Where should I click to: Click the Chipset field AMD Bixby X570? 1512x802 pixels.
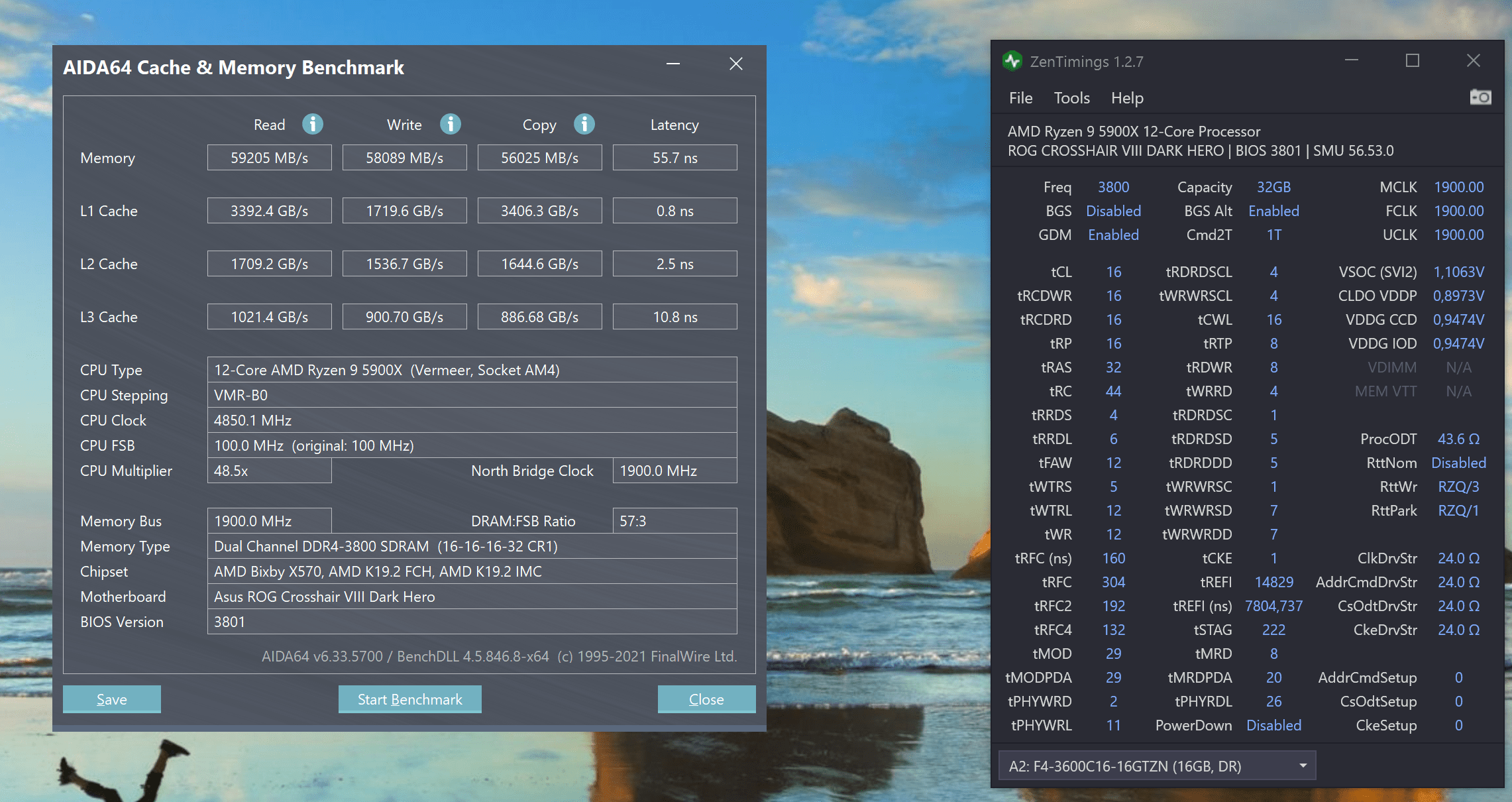(x=472, y=571)
